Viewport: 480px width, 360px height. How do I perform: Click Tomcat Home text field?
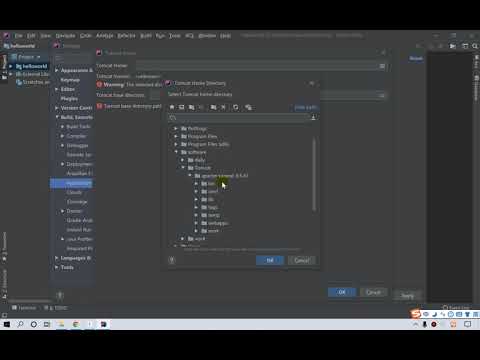coord(257,66)
